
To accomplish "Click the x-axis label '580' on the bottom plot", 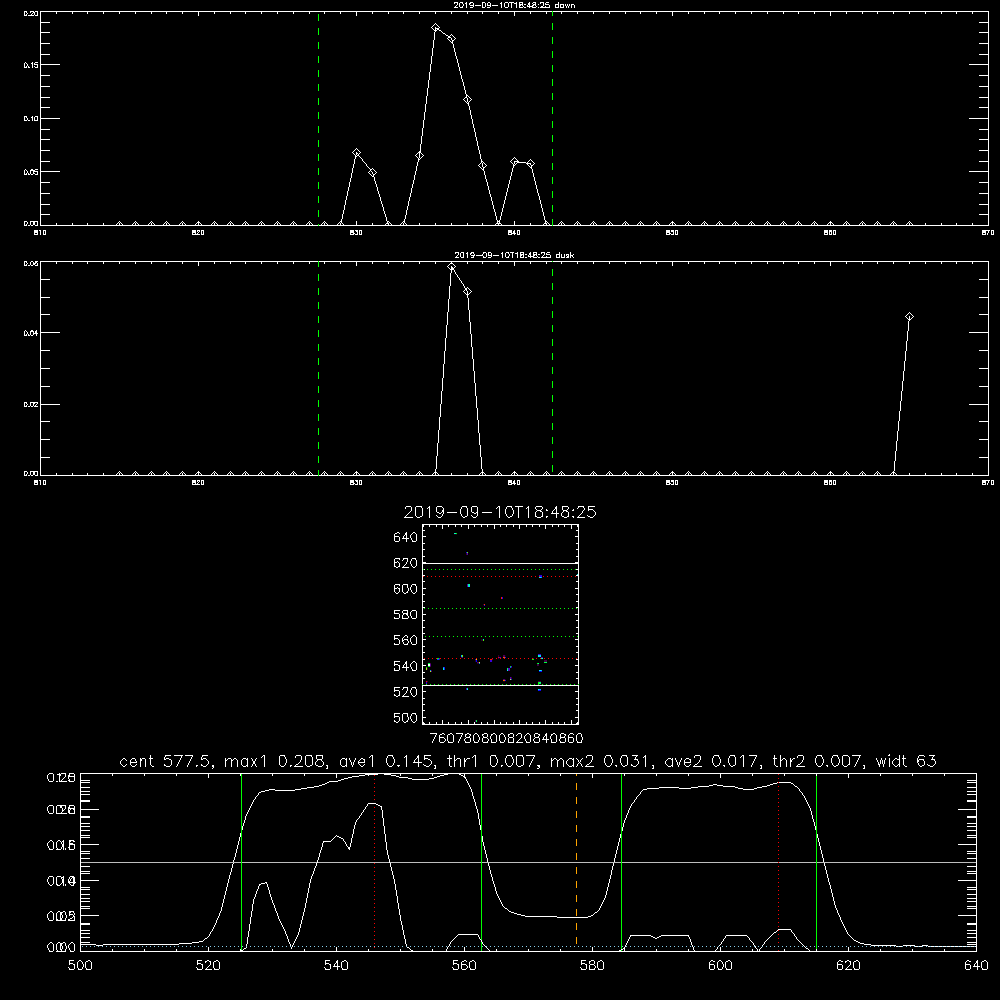I will tap(592, 966).
